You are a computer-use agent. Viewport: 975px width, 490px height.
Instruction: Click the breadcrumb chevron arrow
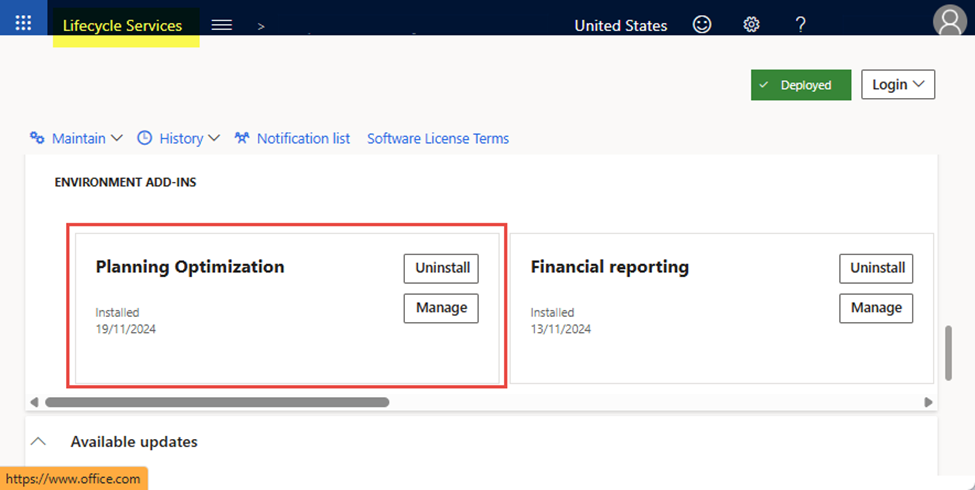coord(261,27)
